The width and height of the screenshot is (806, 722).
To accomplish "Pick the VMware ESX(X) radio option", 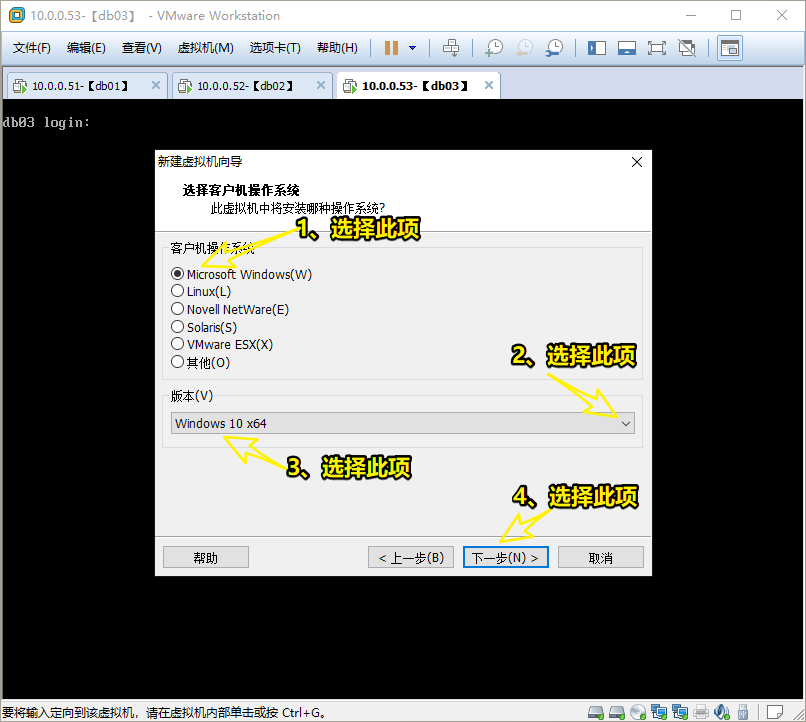I will pyautogui.click(x=177, y=344).
